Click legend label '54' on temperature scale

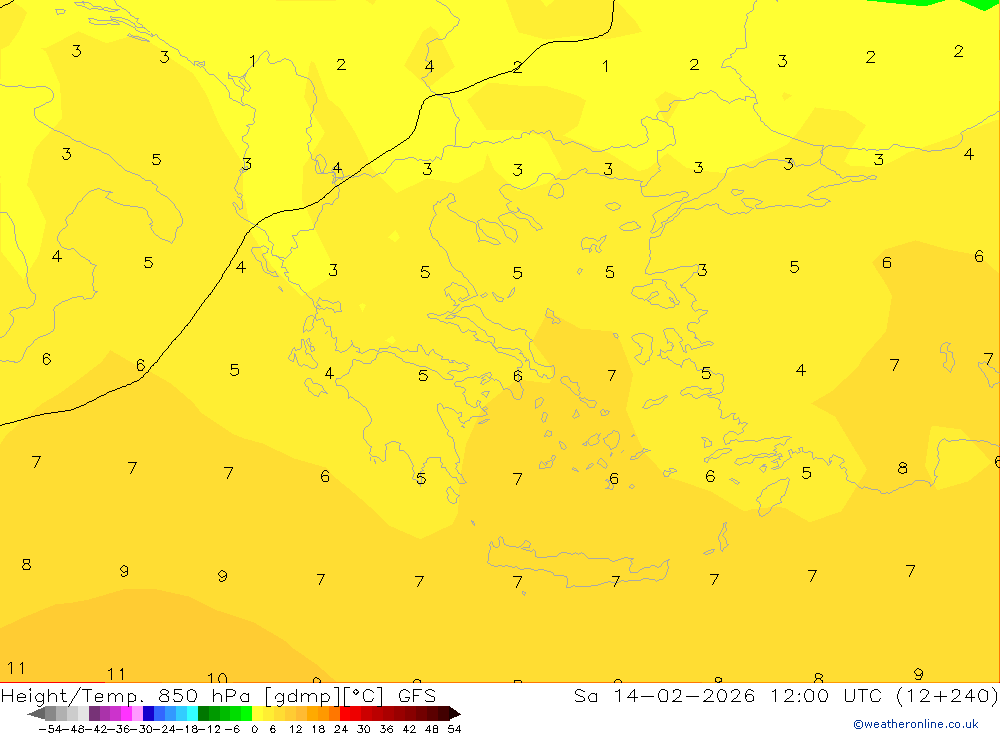tap(454, 729)
